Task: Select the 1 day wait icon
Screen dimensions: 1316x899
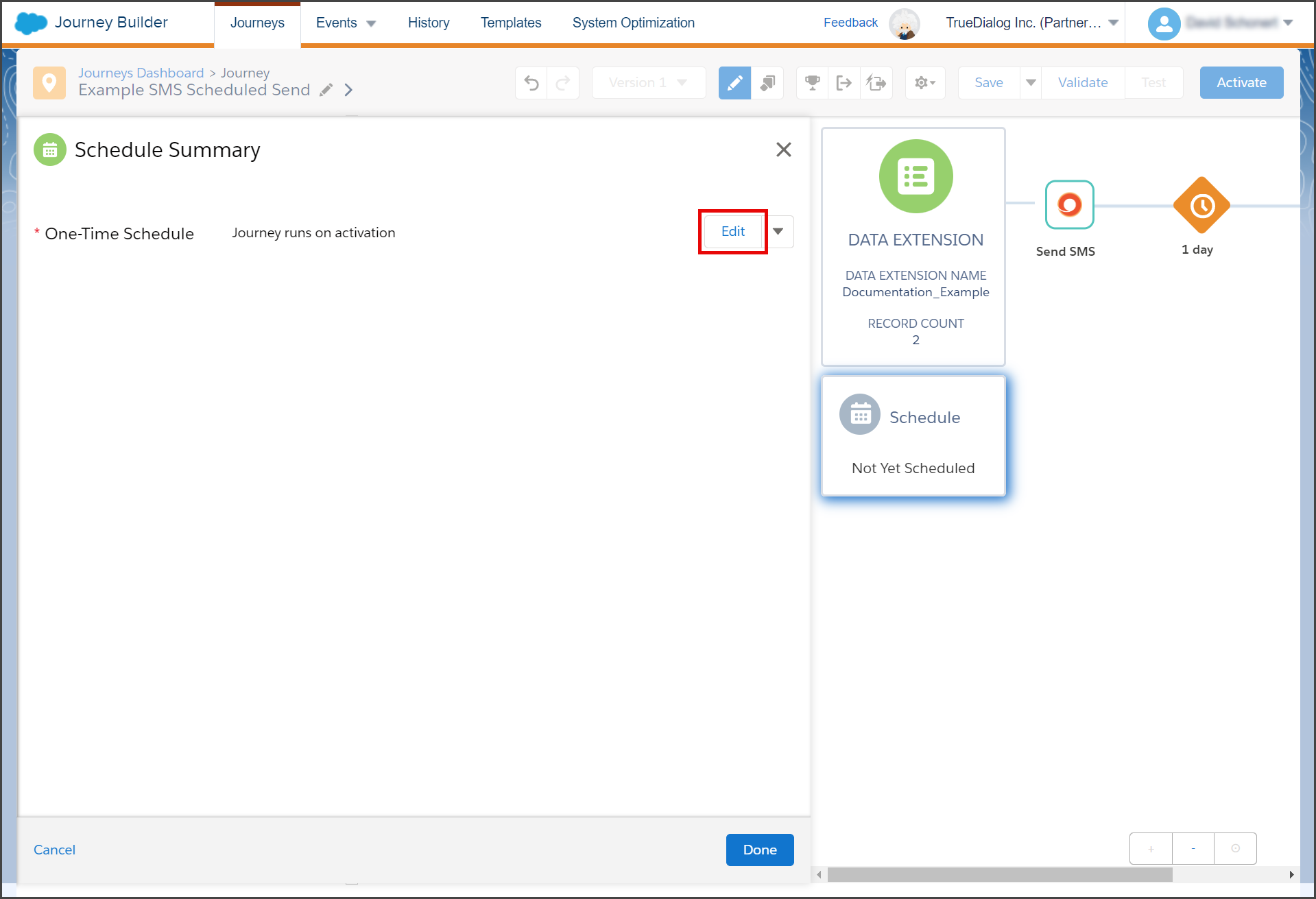Action: tap(1202, 205)
